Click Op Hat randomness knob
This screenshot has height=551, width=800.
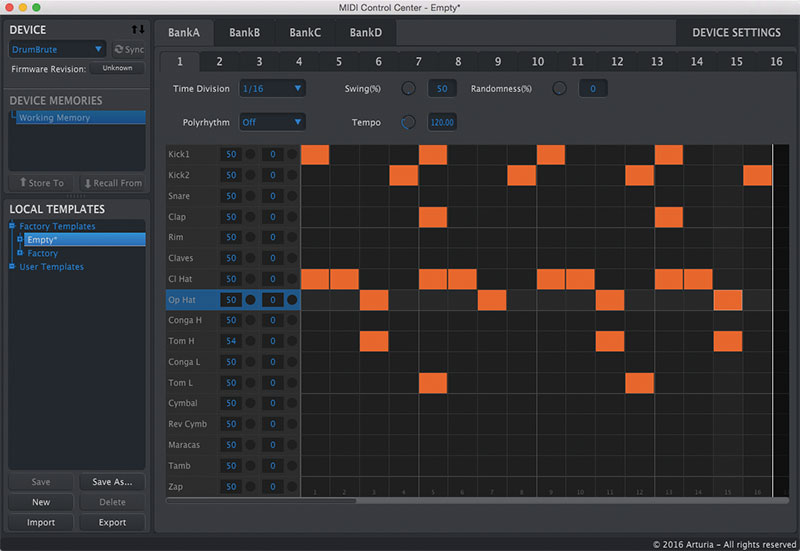pos(292,300)
